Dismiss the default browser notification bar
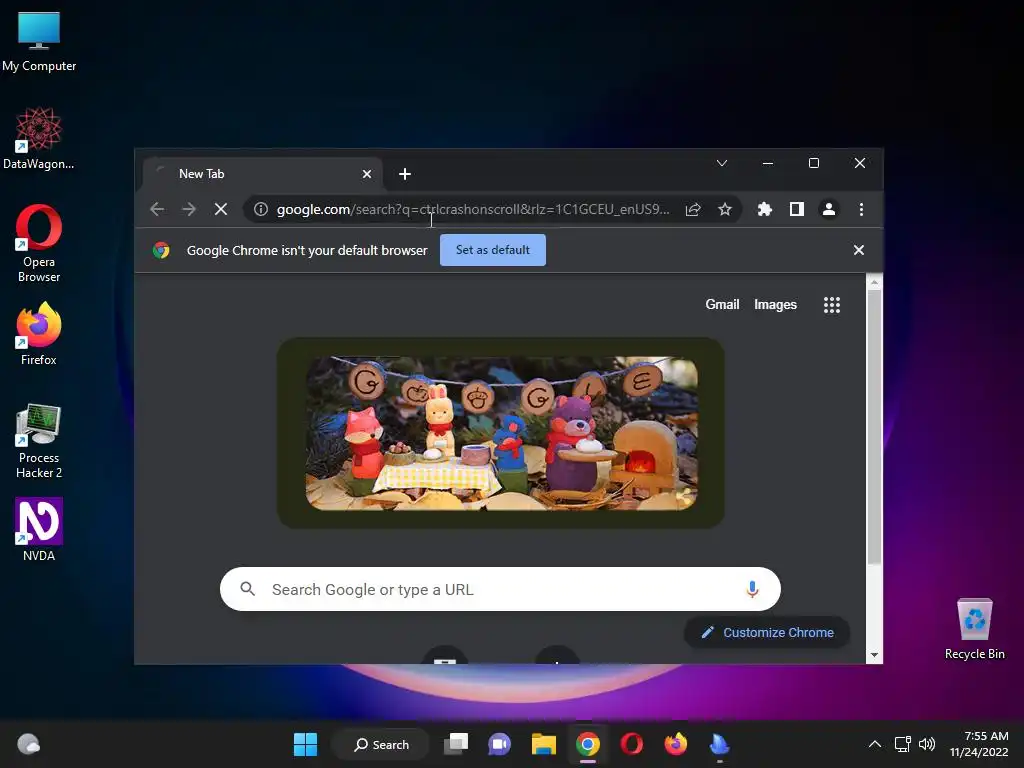1024x768 pixels. (x=859, y=250)
